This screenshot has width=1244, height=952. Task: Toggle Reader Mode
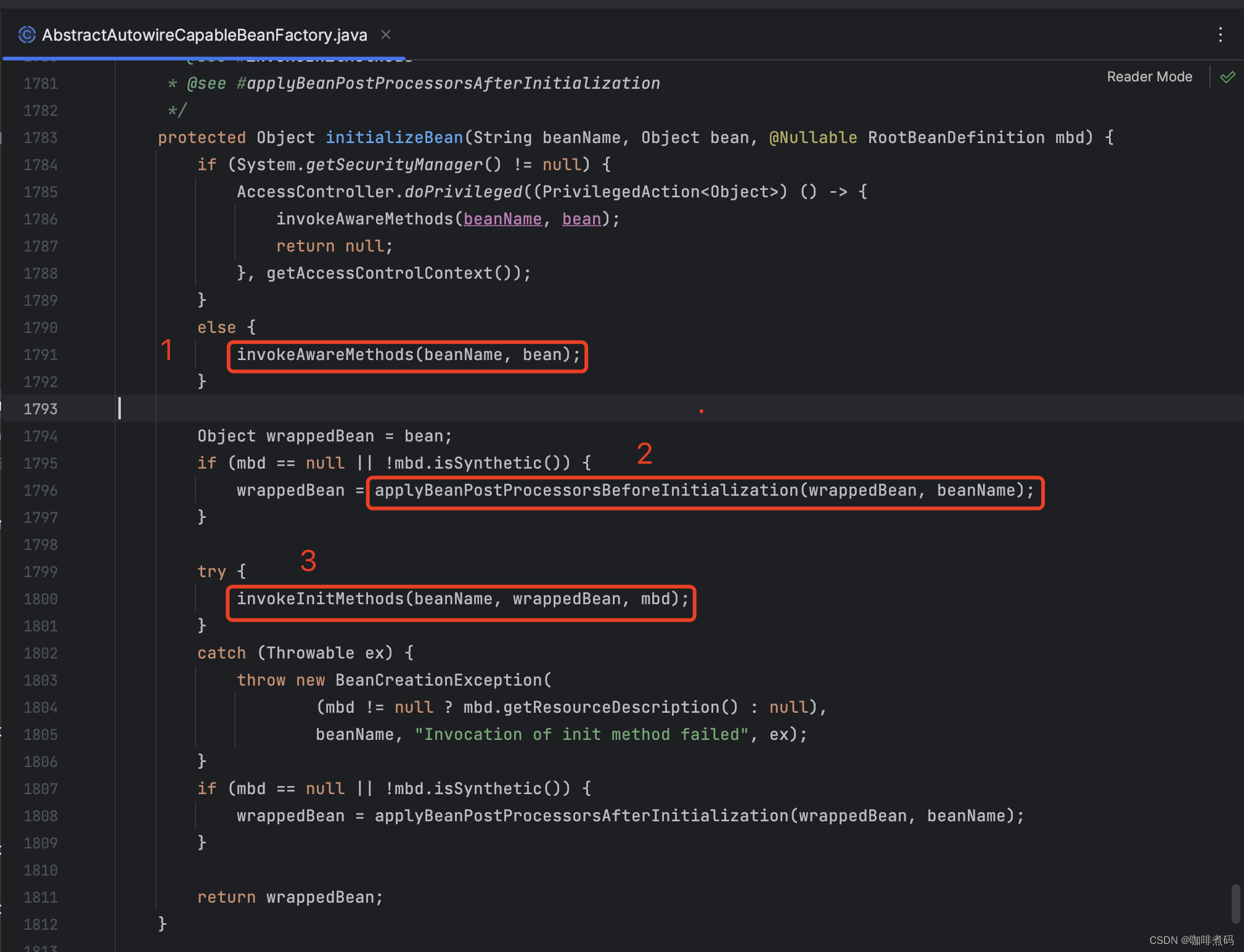click(x=1149, y=77)
